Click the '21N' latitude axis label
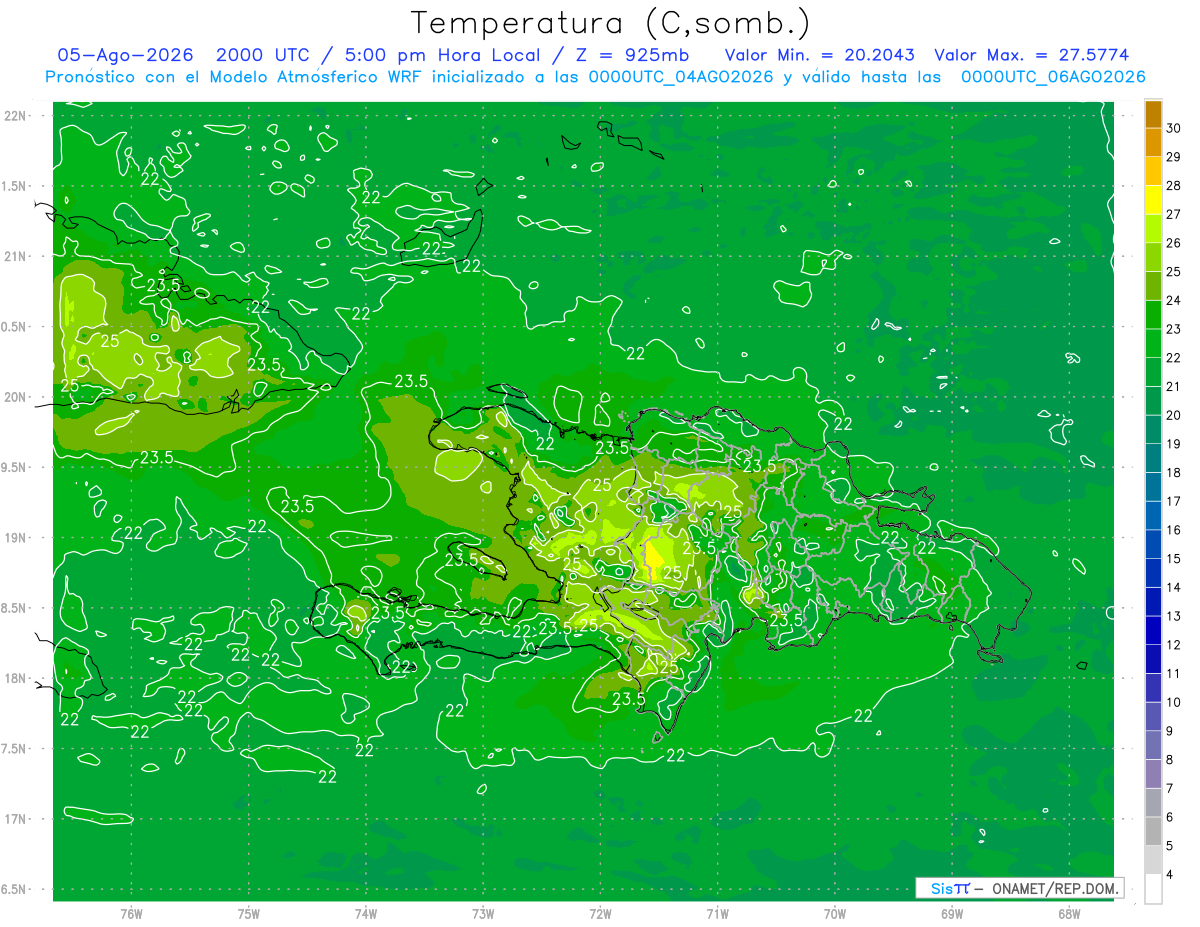 click(x=16, y=256)
